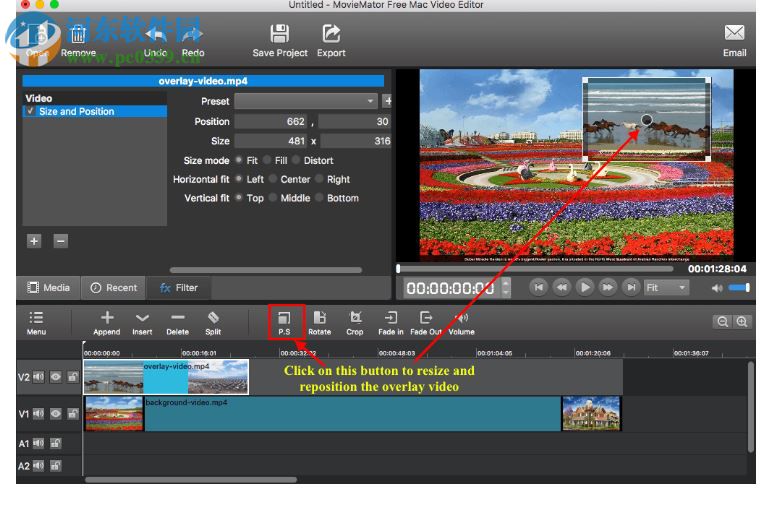Click the Size height field 316
762x507 pixels.
tap(356, 141)
